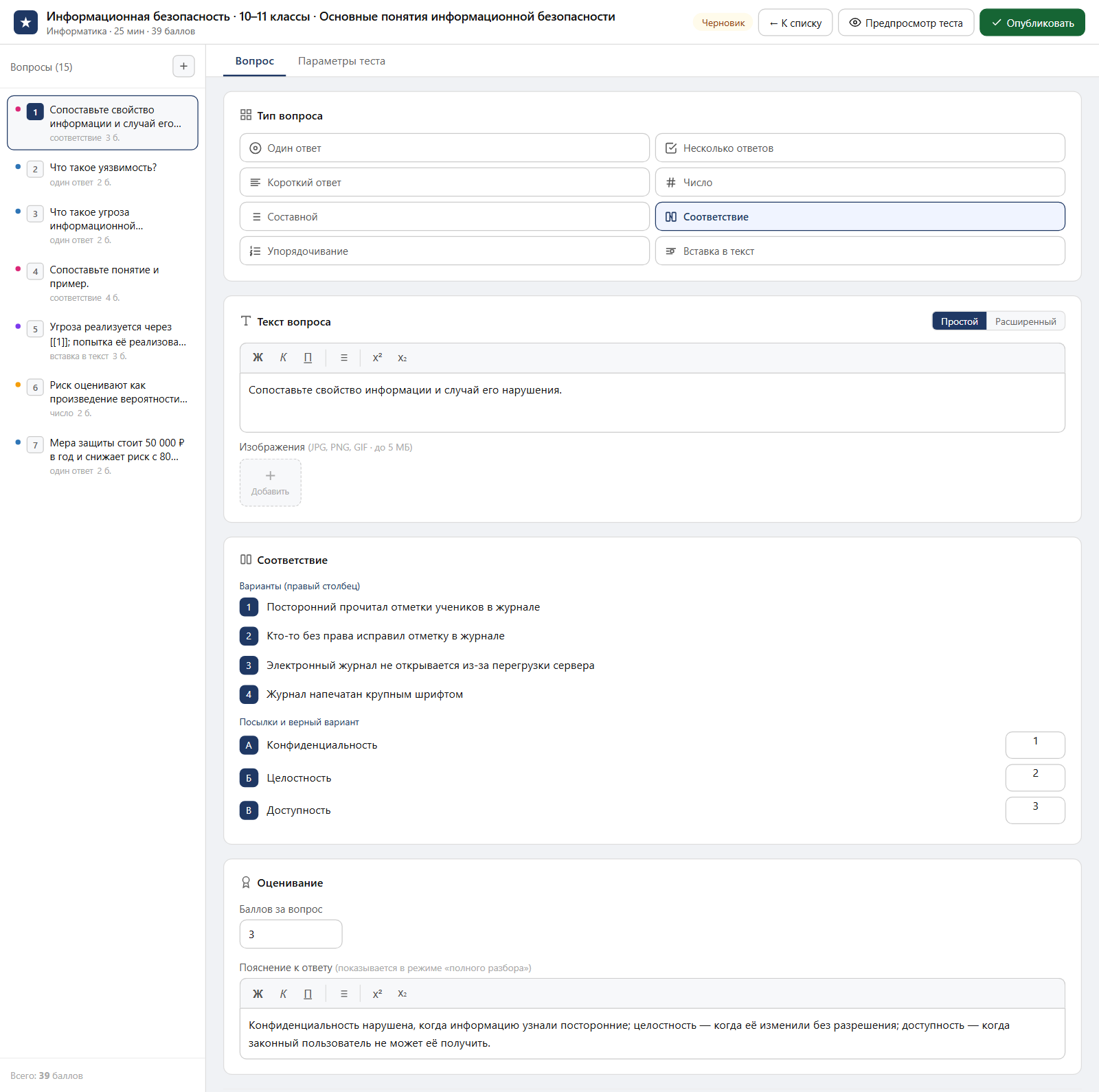The width and height of the screenshot is (1099, 1092).
Task: Click the "Опубликовать" button
Action: [x=1032, y=23]
